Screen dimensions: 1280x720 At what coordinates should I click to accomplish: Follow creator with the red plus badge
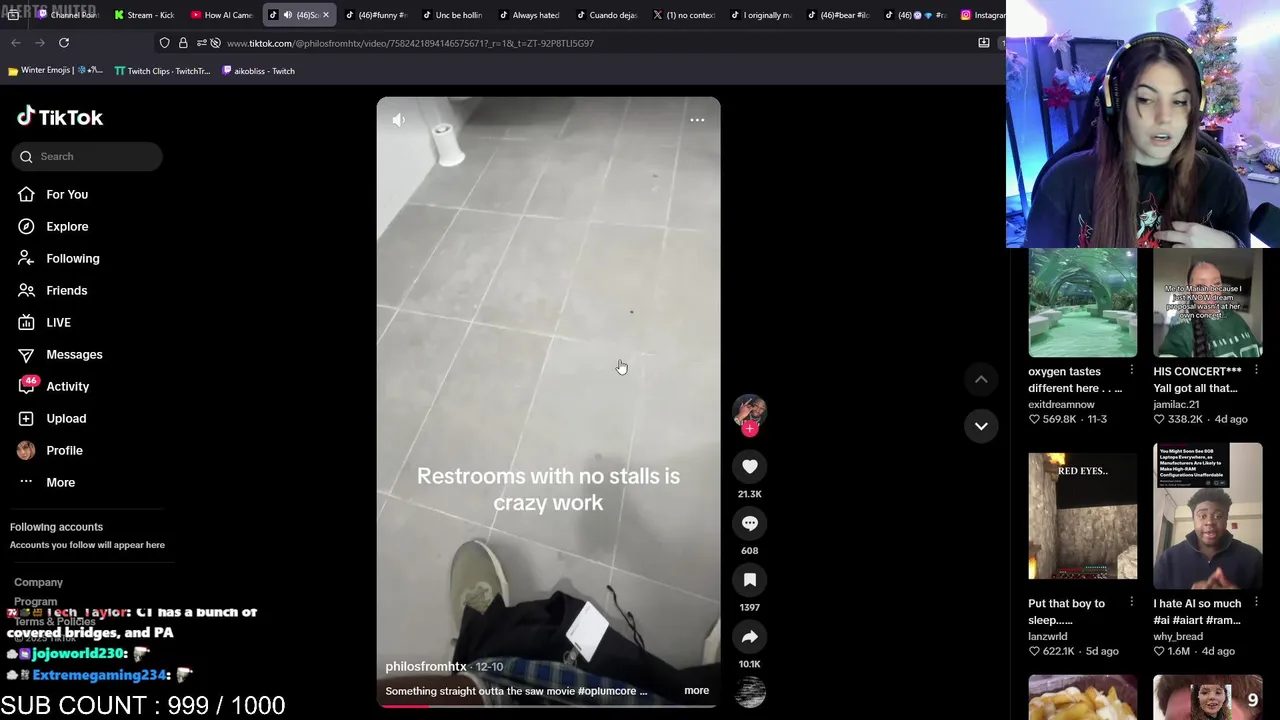point(750,428)
